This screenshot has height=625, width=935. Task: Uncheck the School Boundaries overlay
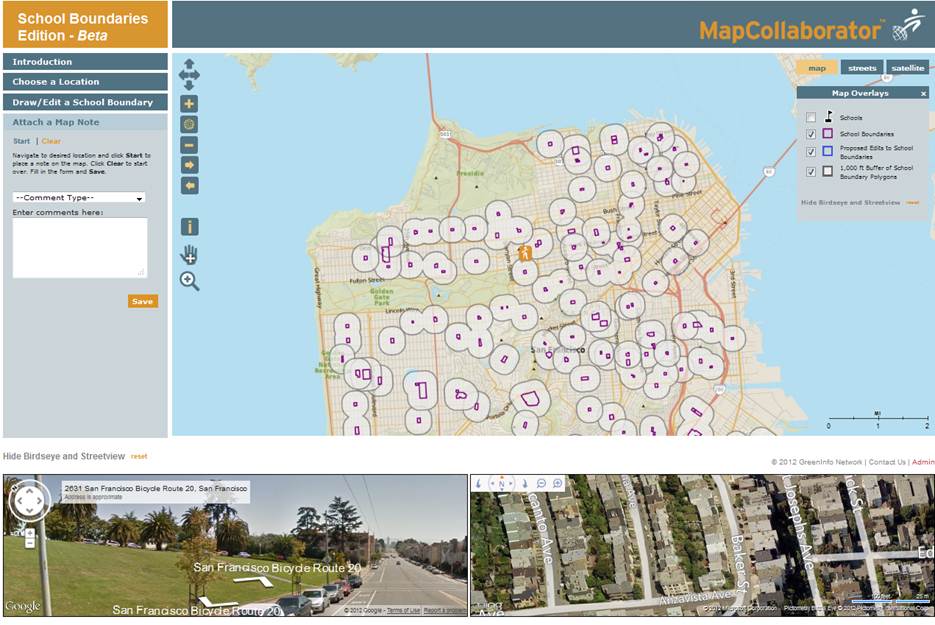point(811,134)
